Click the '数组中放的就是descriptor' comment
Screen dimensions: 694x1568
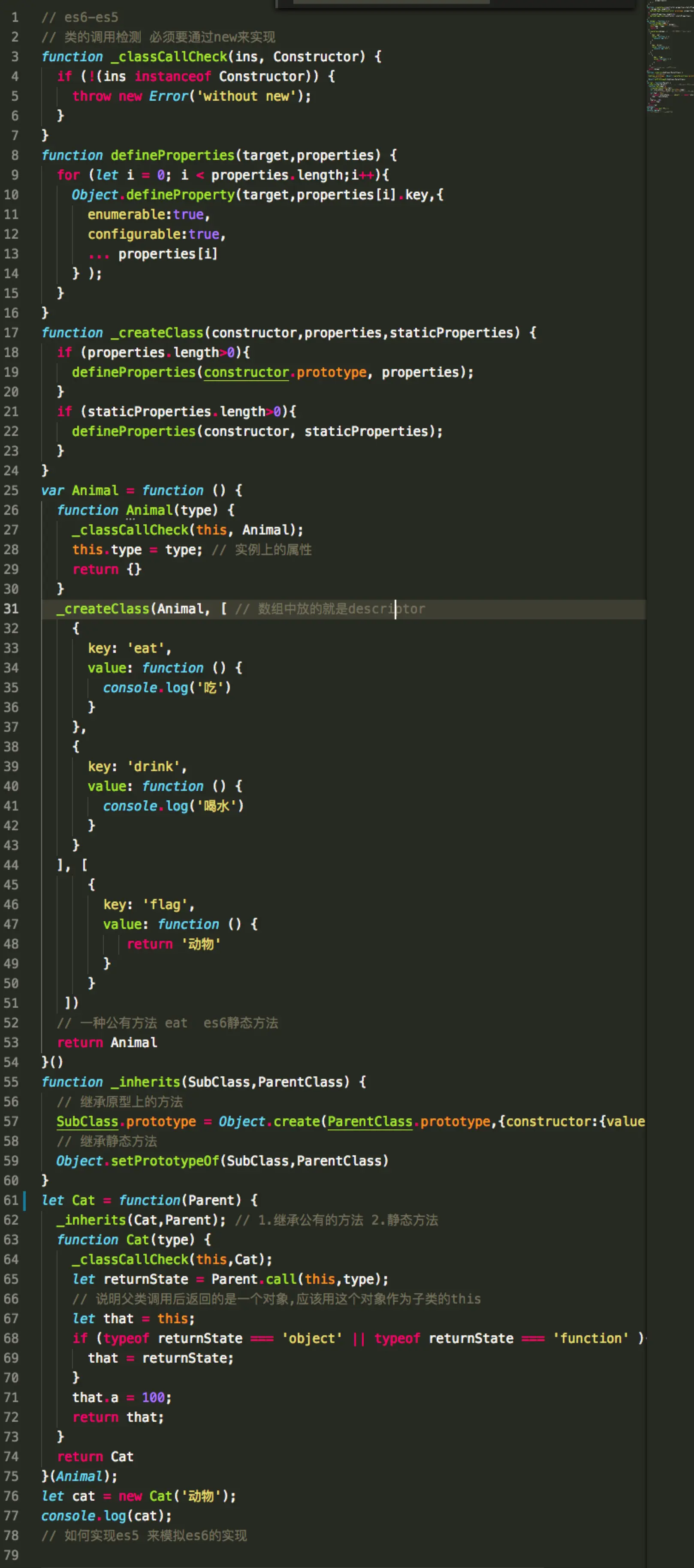[341, 609]
